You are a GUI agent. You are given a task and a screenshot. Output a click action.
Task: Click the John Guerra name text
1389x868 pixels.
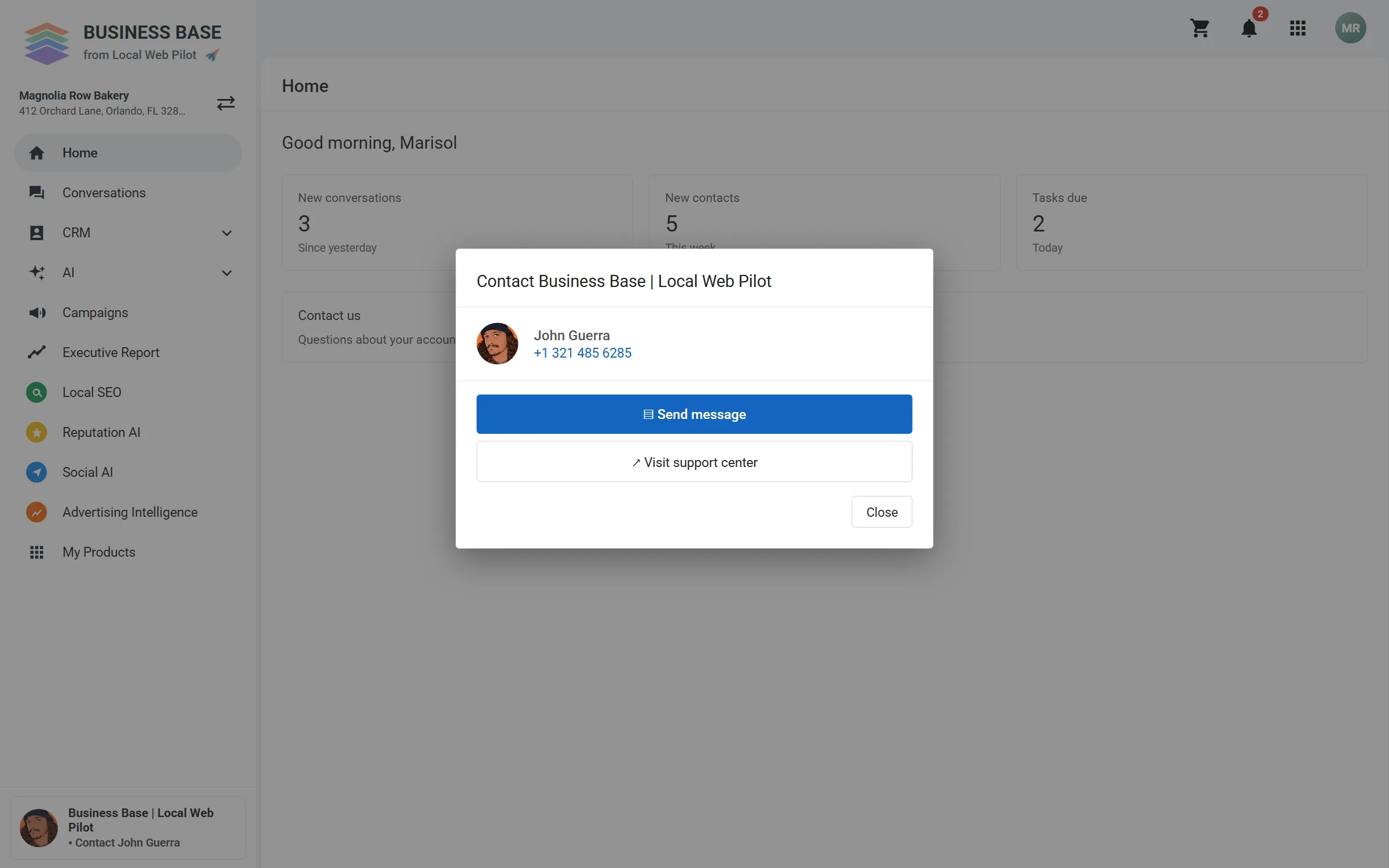(572, 336)
